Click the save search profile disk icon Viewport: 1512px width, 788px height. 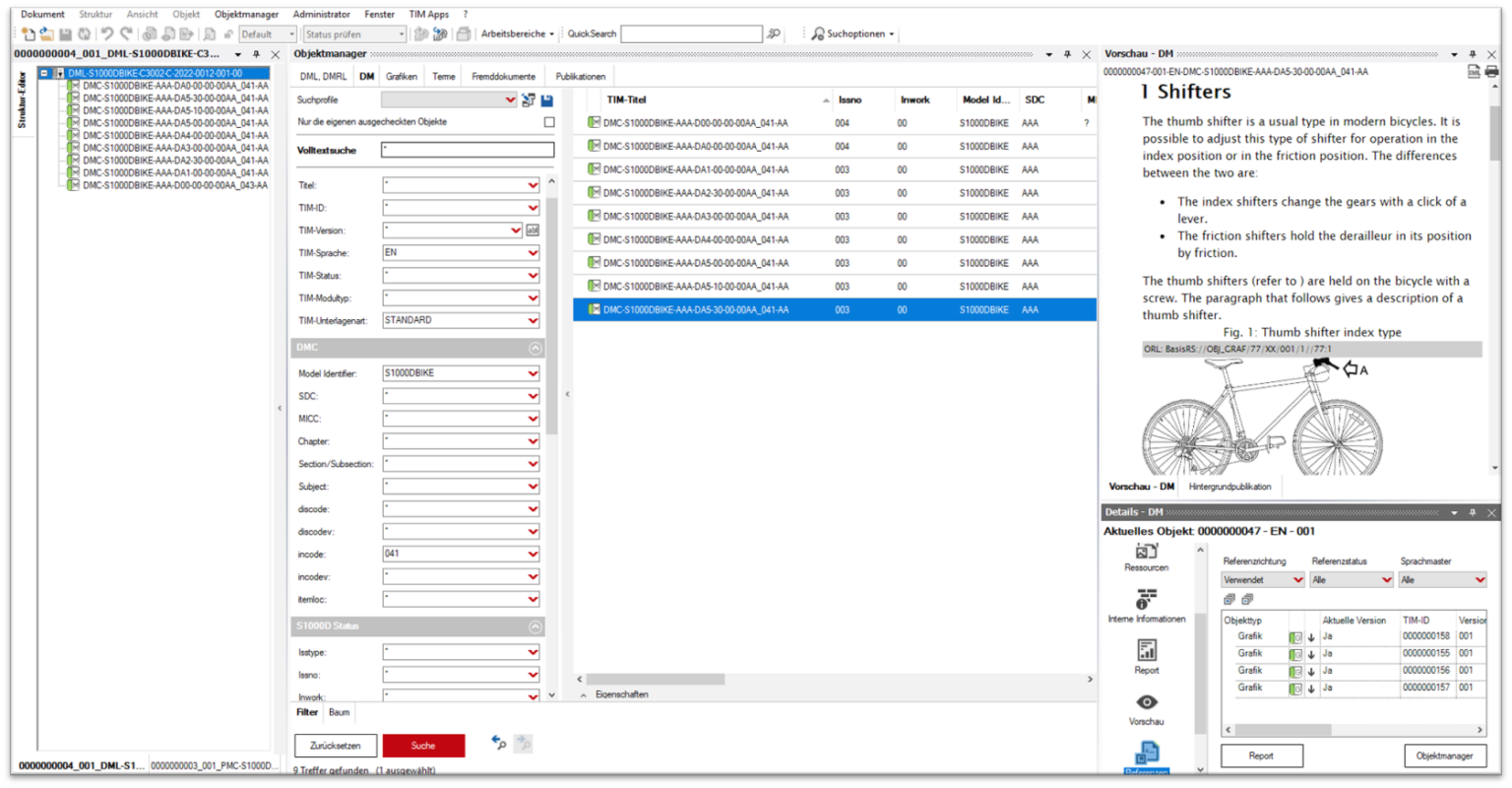click(547, 100)
